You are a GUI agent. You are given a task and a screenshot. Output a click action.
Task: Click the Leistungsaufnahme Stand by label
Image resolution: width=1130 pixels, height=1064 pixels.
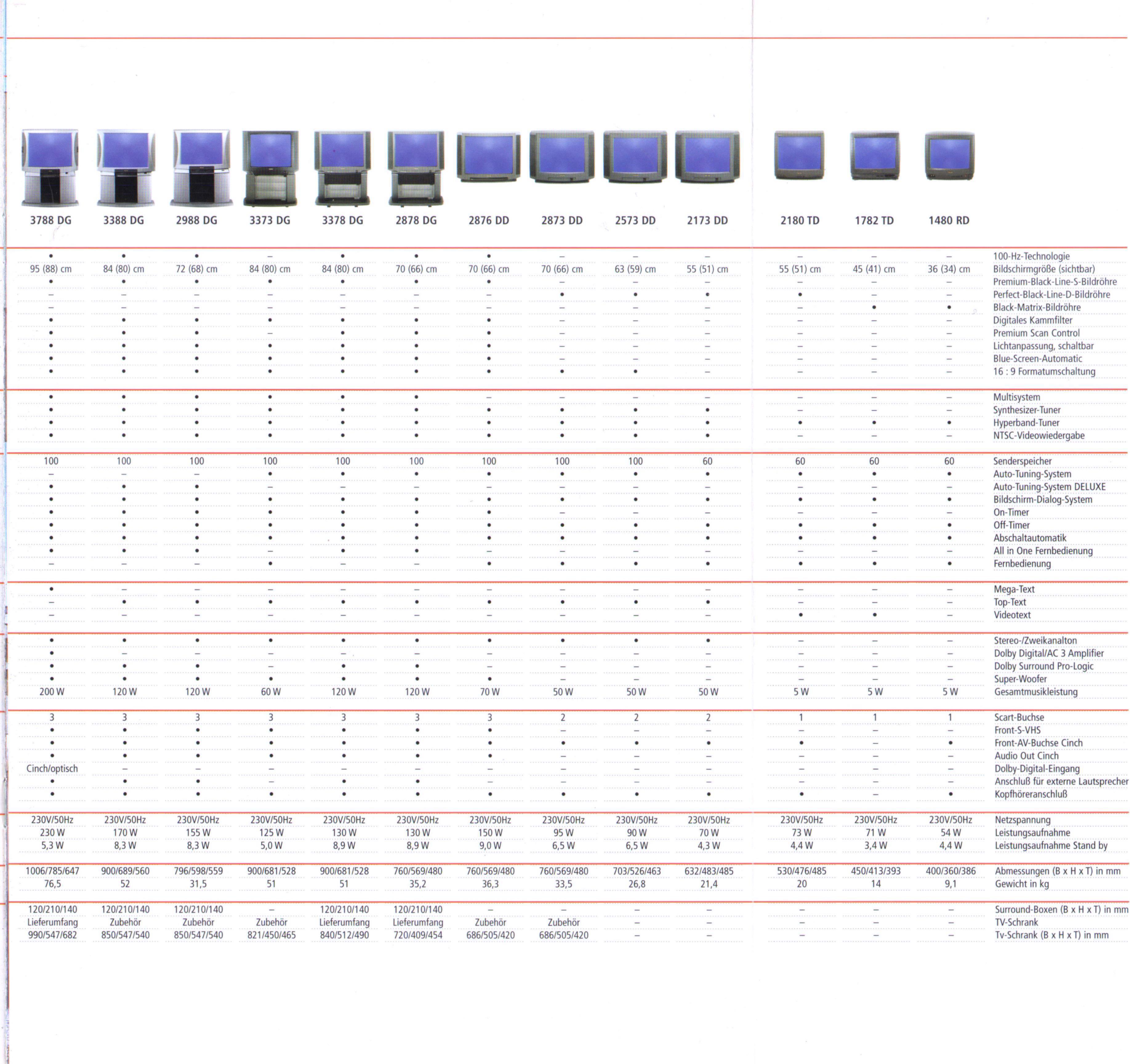tap(1051, 845)
